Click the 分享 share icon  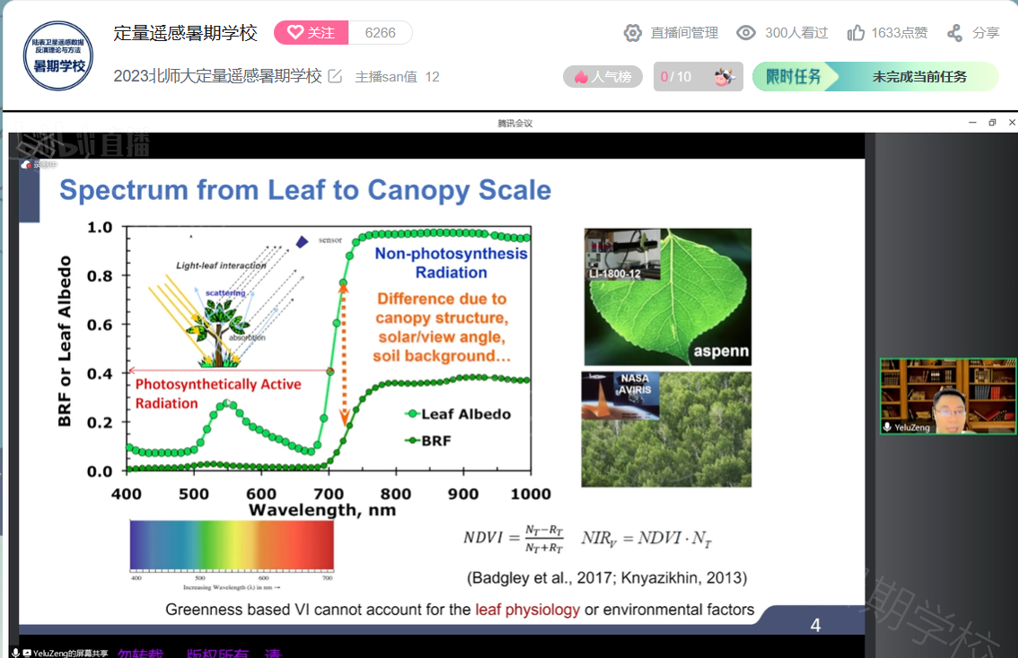955,33
